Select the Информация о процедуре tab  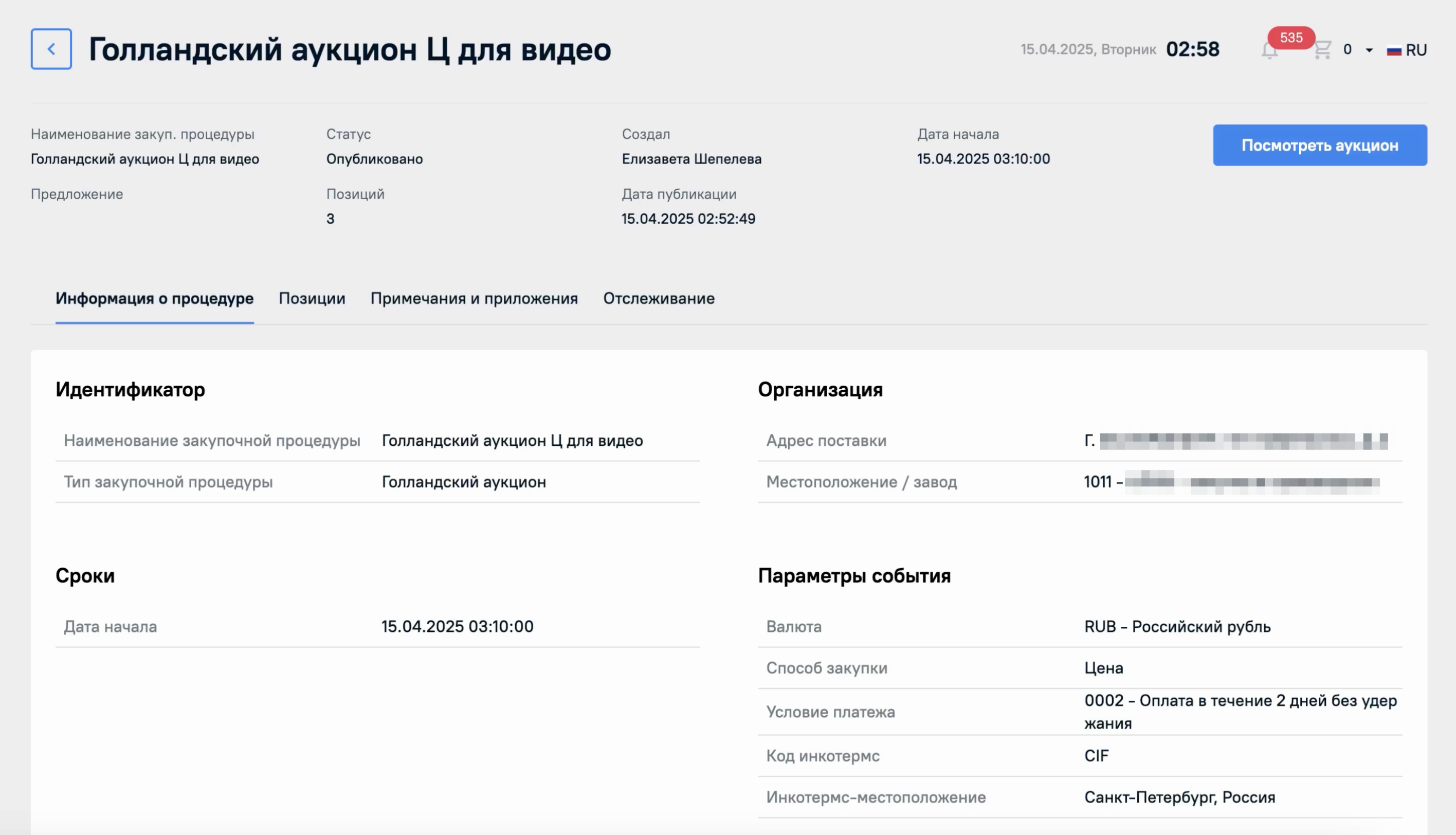154,298
